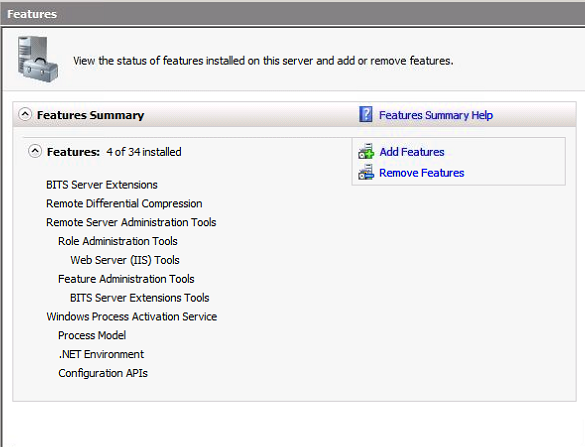Image resolution: width=585 pixels, height=447 pixels.
Task: Collapse the Features Summary section
Action: [25, 114]
